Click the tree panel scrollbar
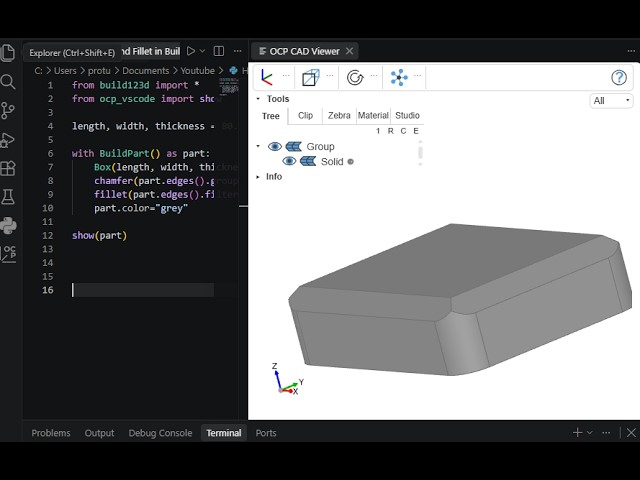640x480 pixels. tap(420, 153)
